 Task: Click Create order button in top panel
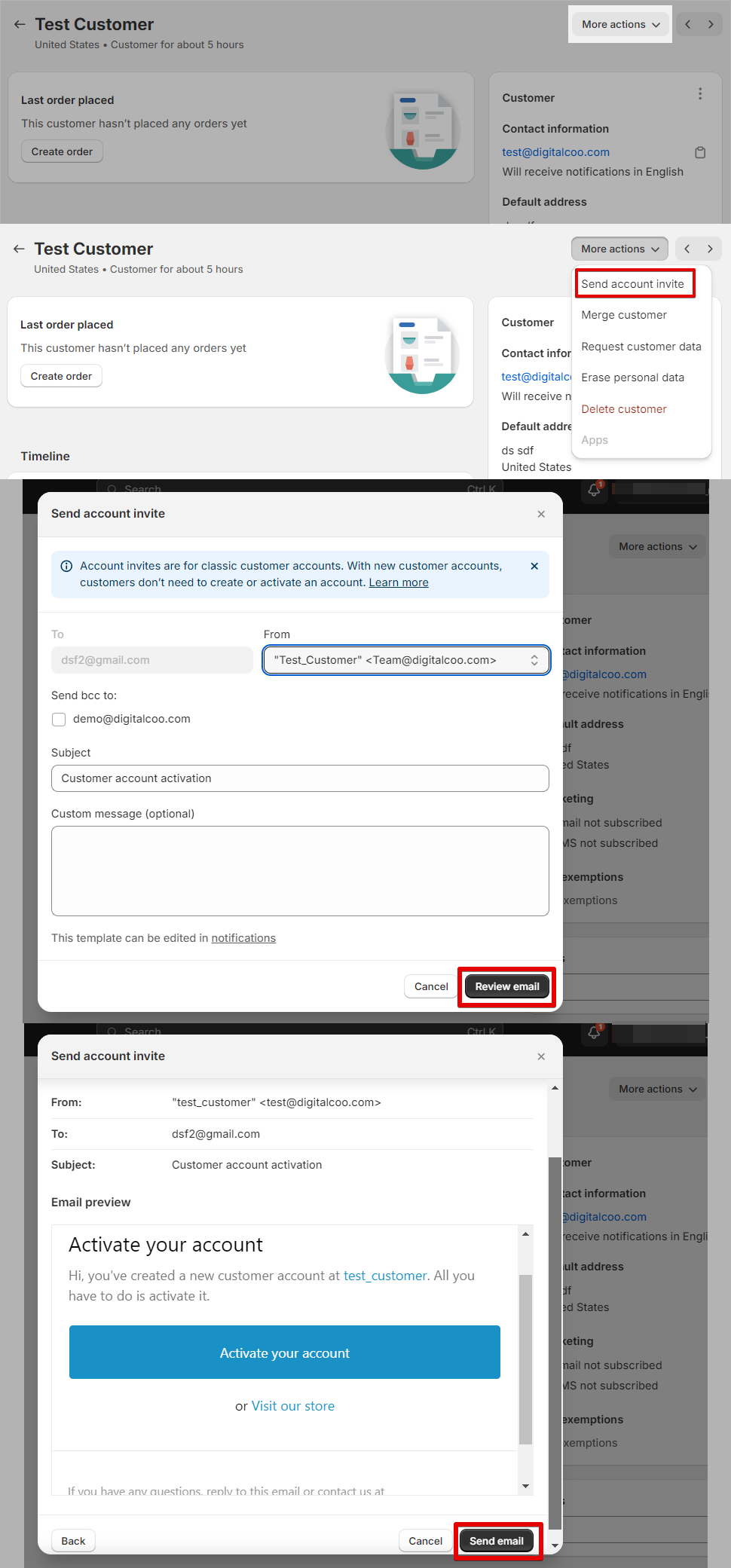click(62, 151)
